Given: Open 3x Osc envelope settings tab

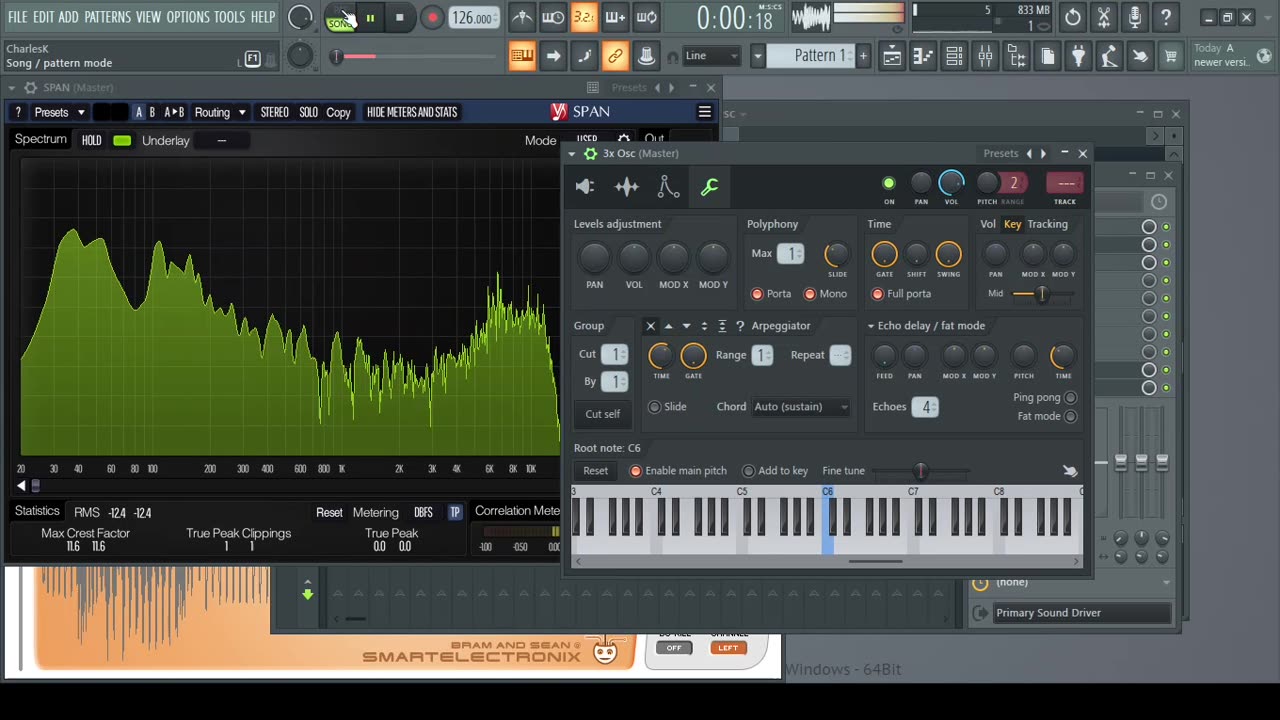Looking at the screenshot, I should coord(668,186).
